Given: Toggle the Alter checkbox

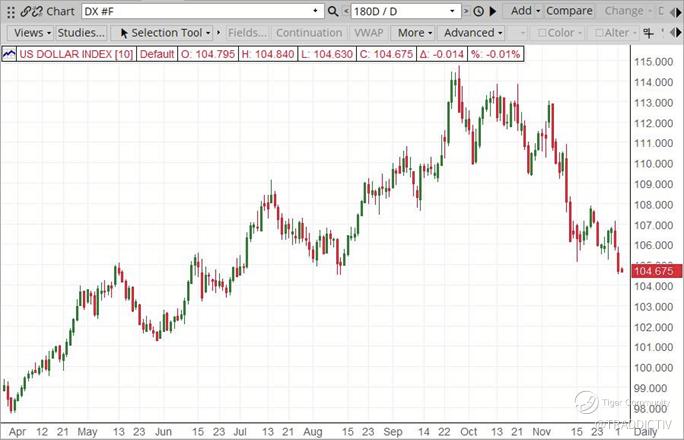Looking at the screenshot, I should coord(599,33).
